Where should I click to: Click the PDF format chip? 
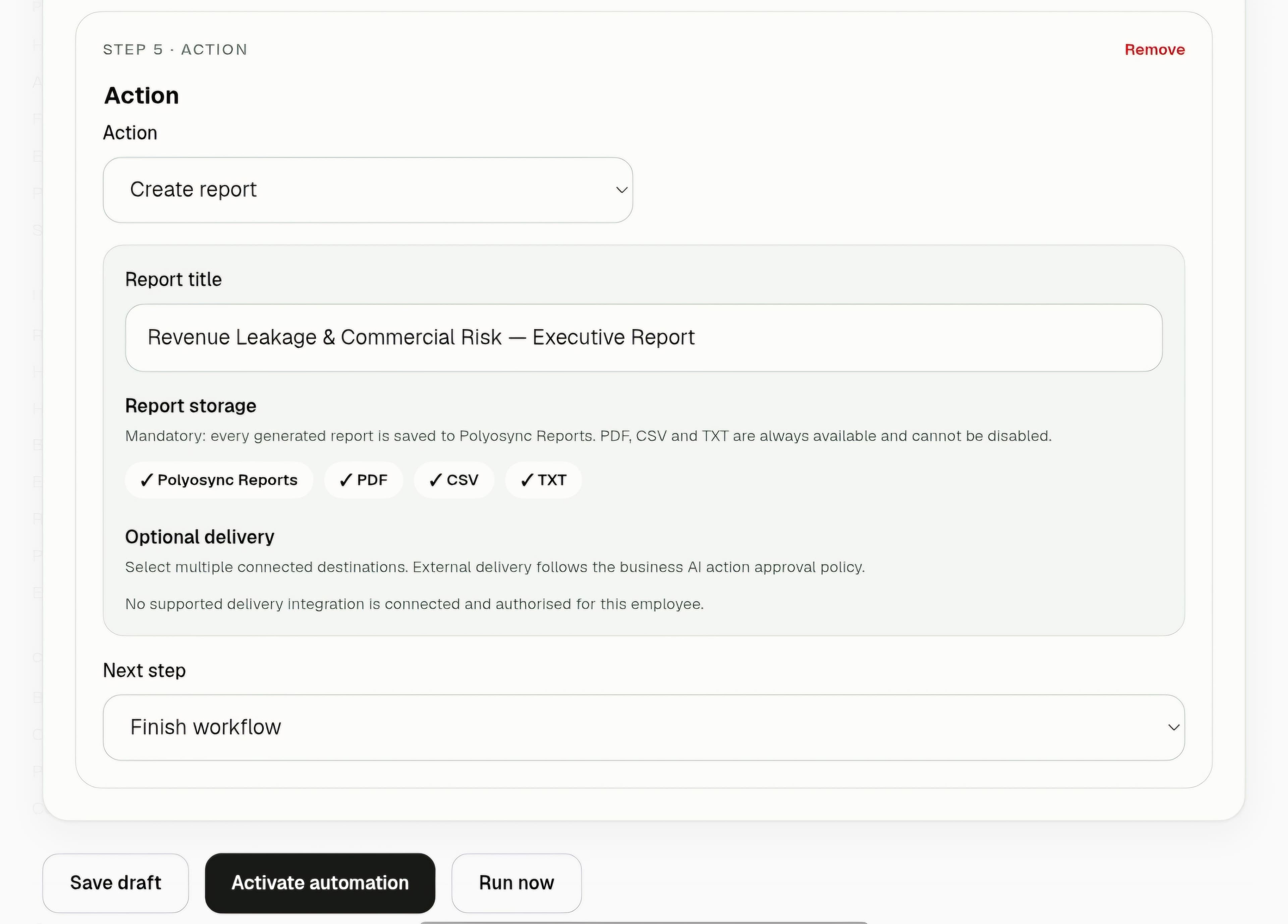364,480
